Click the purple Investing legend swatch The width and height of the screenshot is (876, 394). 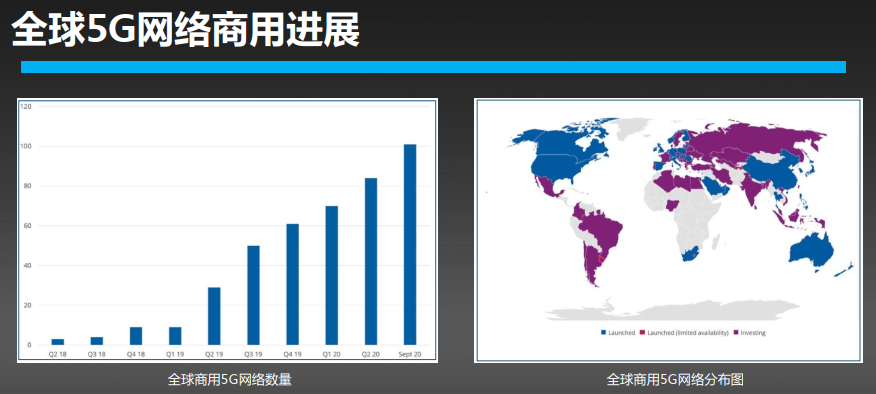pyautogui.click(x=737, y=333)
